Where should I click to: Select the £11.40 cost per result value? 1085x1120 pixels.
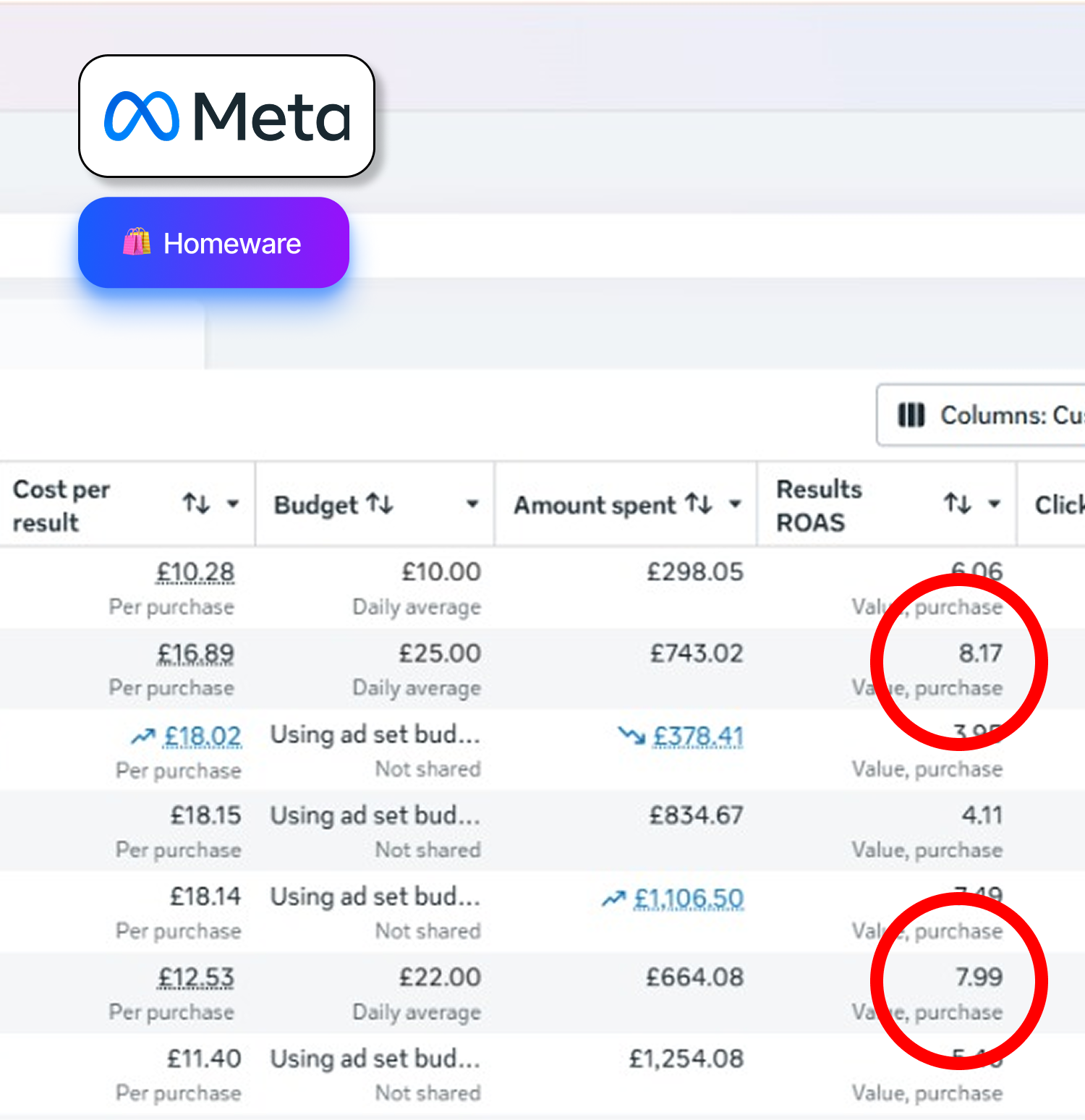(204, 1059)
